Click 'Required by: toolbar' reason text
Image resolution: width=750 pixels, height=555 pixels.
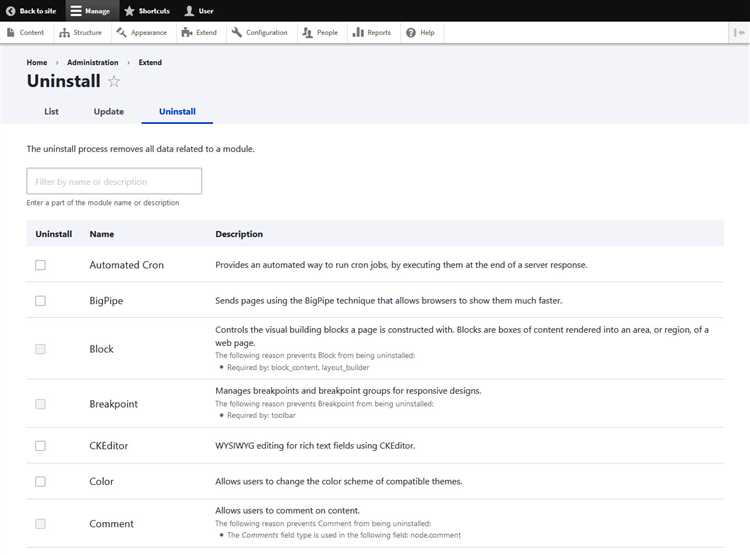(261, 415)
